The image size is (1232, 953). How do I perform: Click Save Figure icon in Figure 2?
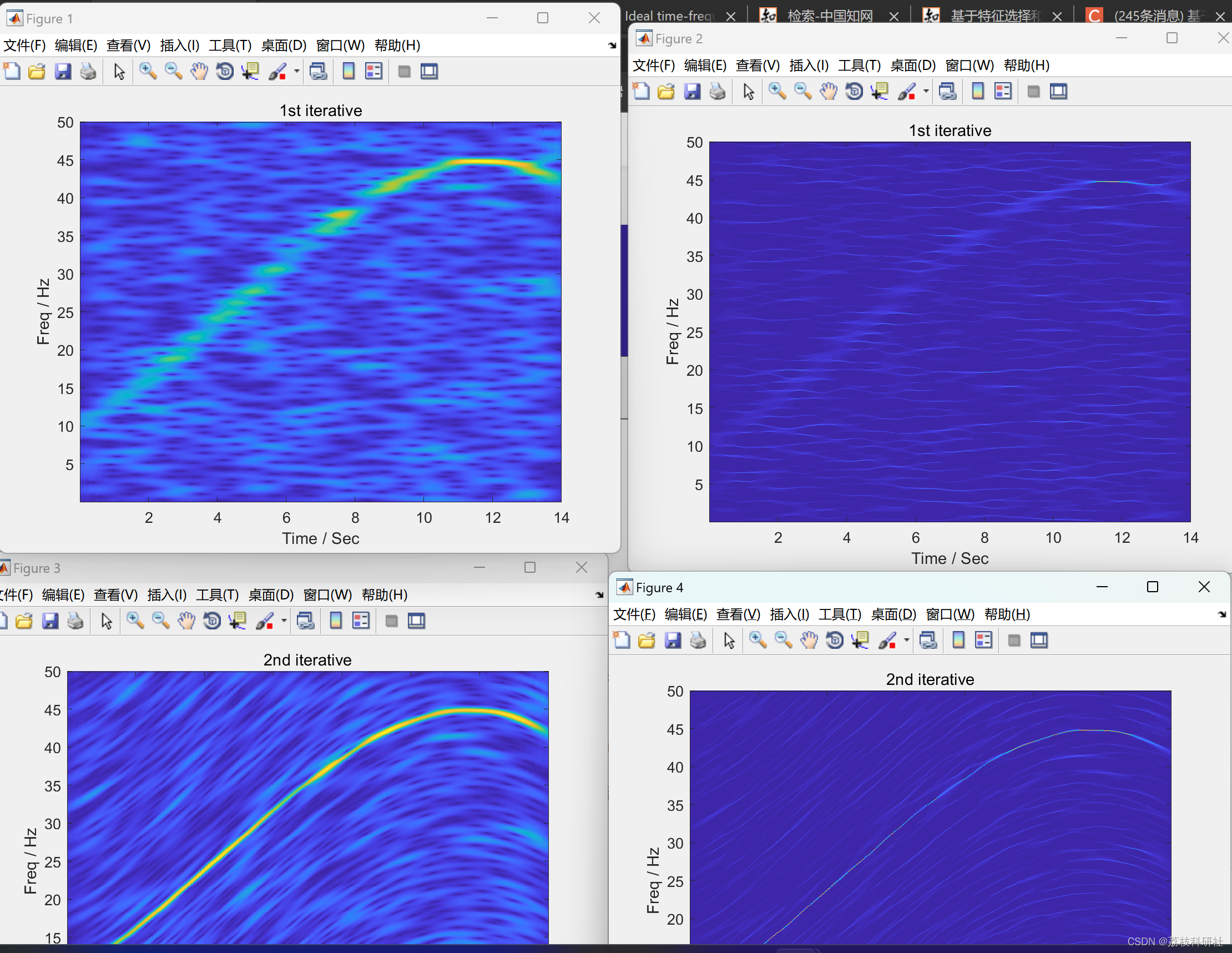click(691, 92)
